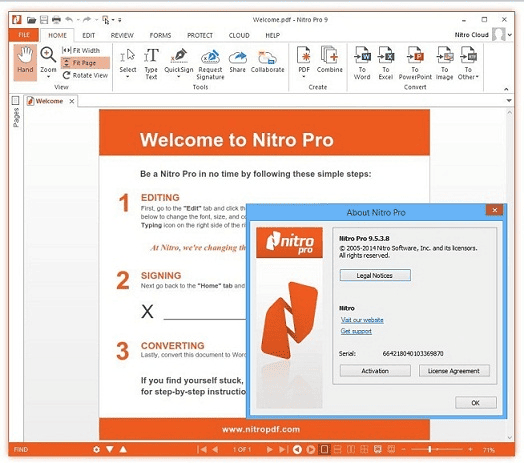Open the QuickSign dropdown arrow

click(179, 77)
